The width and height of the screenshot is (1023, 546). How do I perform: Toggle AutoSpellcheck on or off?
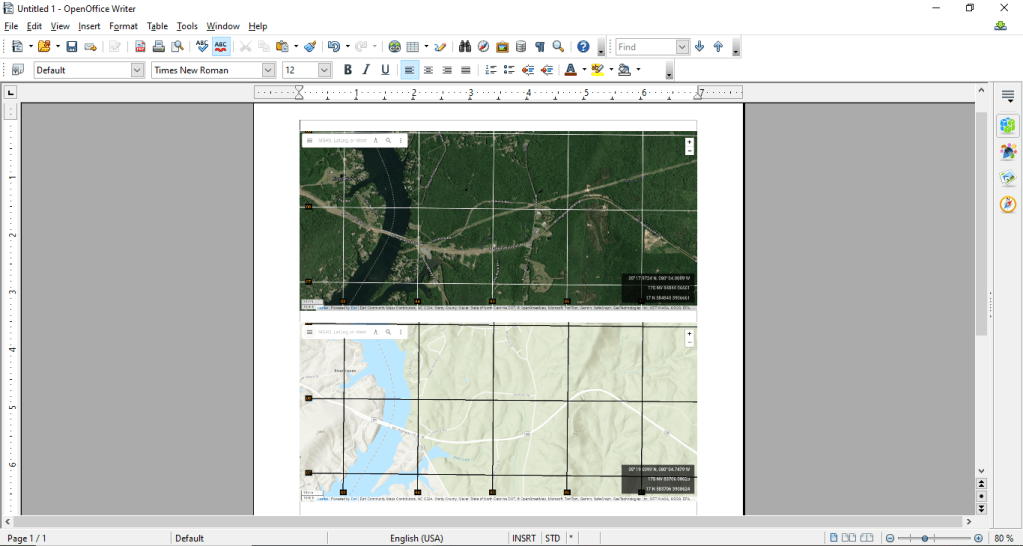221,47
